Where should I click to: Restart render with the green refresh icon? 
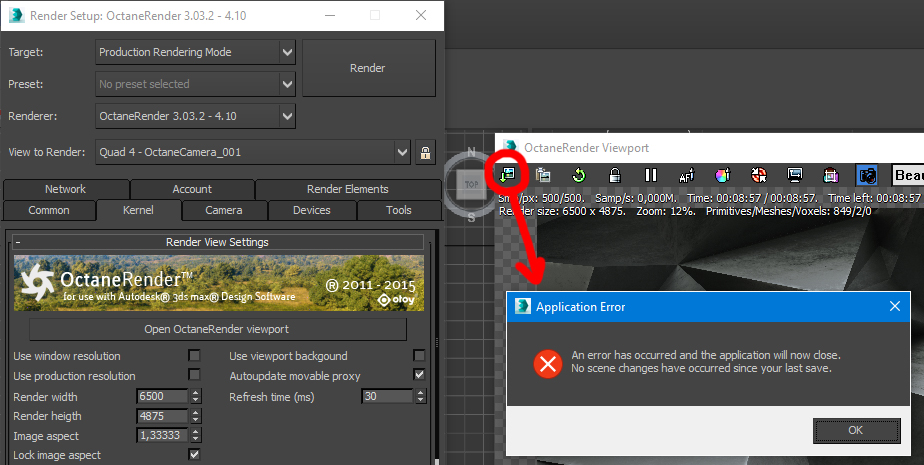[x=579, y=175]
